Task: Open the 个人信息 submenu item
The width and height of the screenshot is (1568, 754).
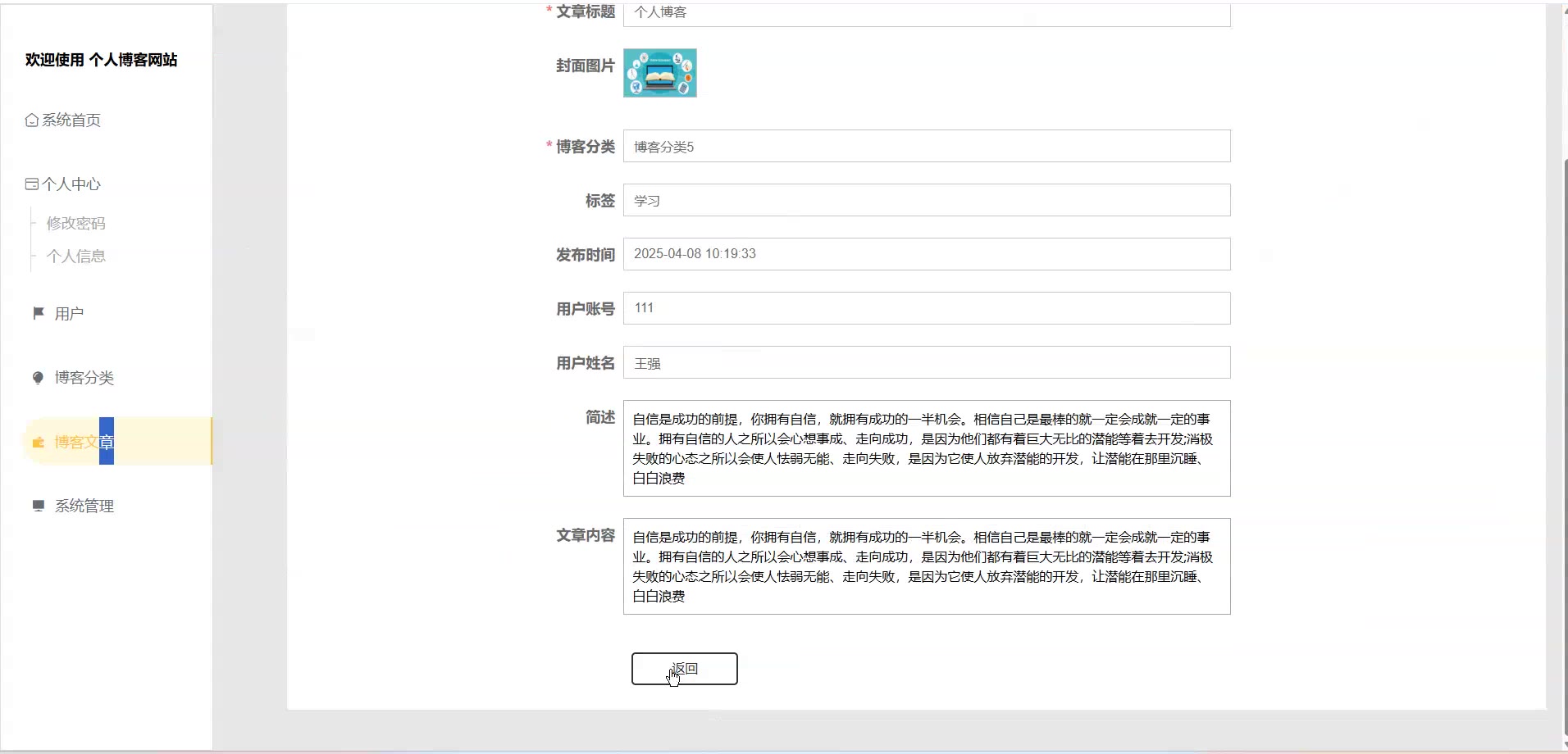Action: pyautogui.click(x=75, y=257)
